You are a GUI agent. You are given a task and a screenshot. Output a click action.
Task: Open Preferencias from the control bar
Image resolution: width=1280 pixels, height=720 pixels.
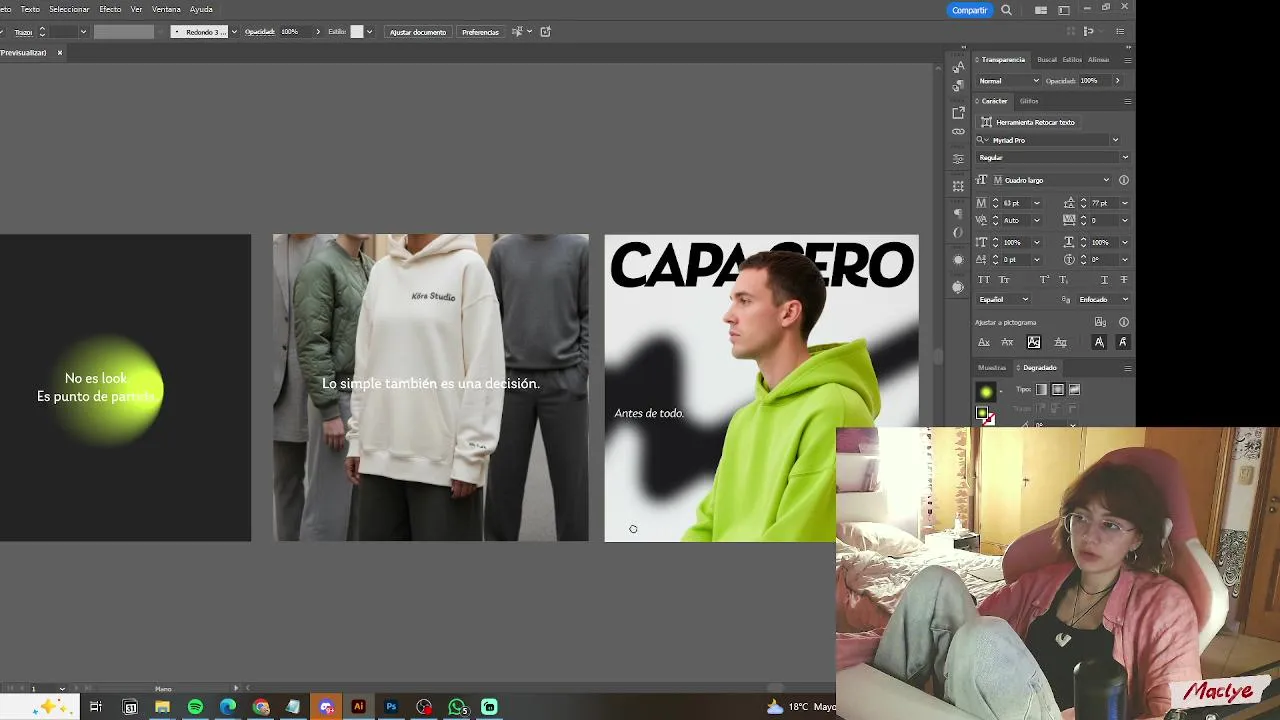(x=480, y=32)
